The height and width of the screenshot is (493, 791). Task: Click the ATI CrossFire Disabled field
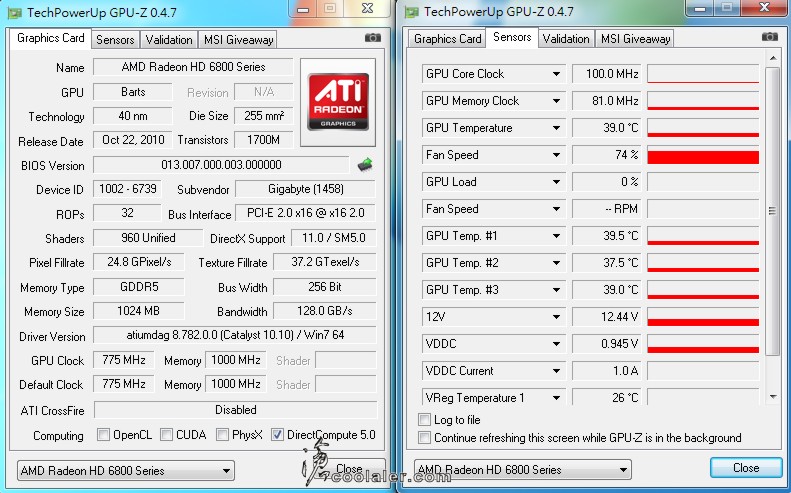coord(235,410)
